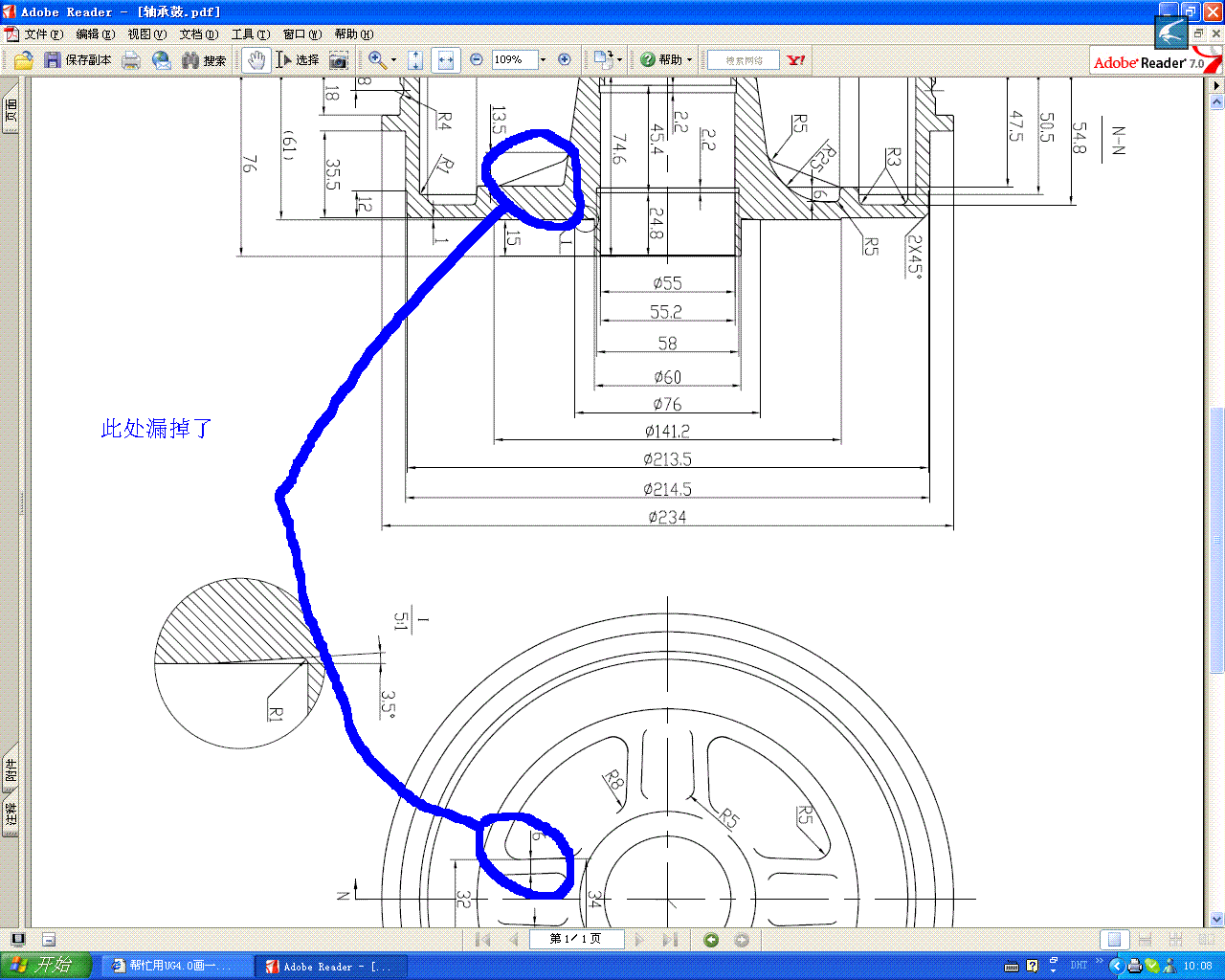Open the 工具 (Tools) menu
This screenshot has height=980, width=1225.
pos(250,34)
